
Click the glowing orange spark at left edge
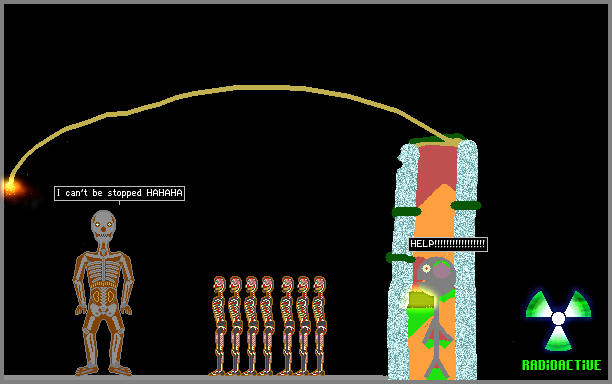coord(11,188)
